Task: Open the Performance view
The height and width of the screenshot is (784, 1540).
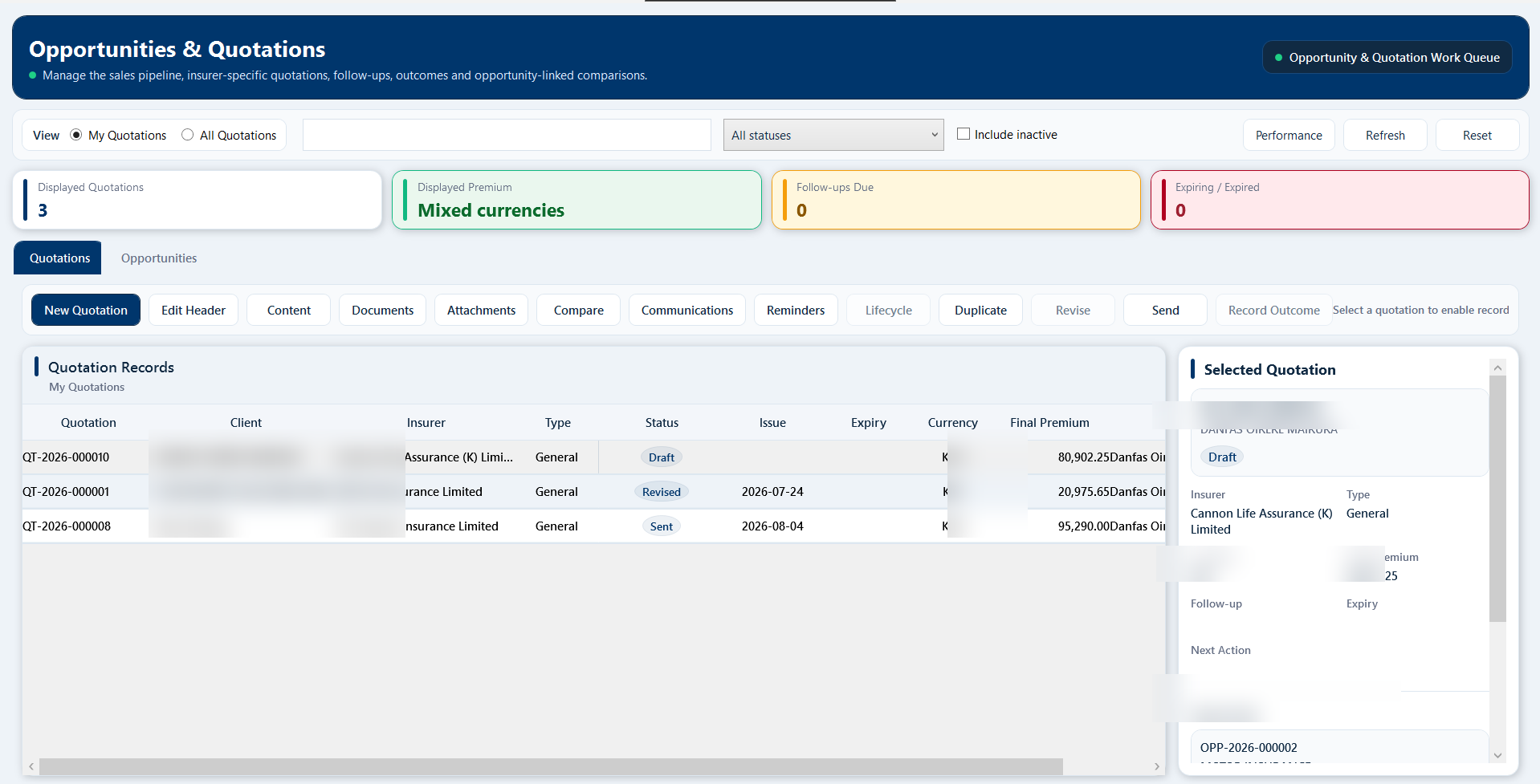Action: pyautogui.click(x=1289, y=135)
